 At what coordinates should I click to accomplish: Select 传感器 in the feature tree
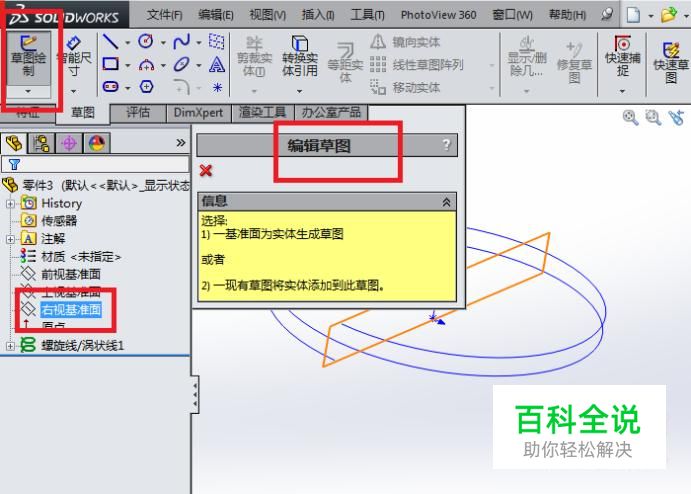pyautogui.click(x=59, y=221)
